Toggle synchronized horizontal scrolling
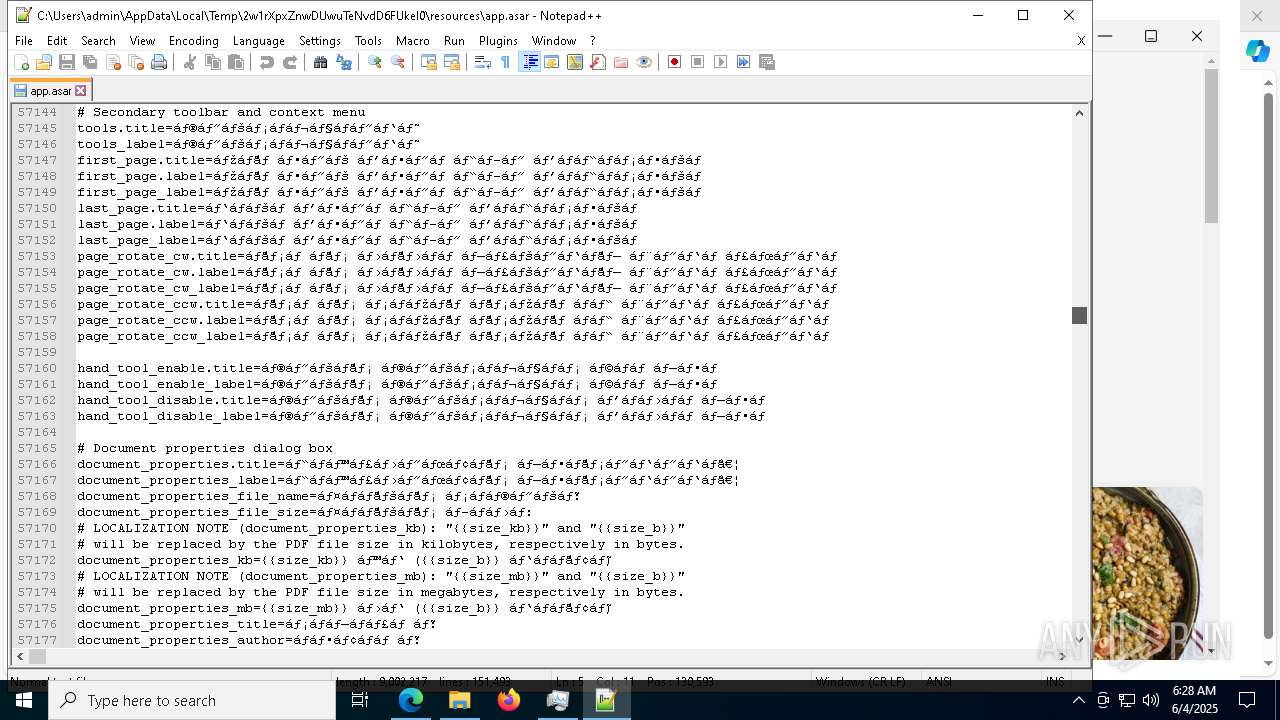1280x720 pixels. pos(452,62)
